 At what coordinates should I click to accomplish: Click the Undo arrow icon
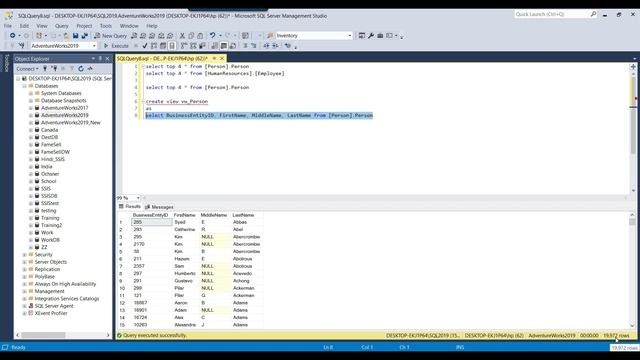pyautogui.click(x=212, y=36)
